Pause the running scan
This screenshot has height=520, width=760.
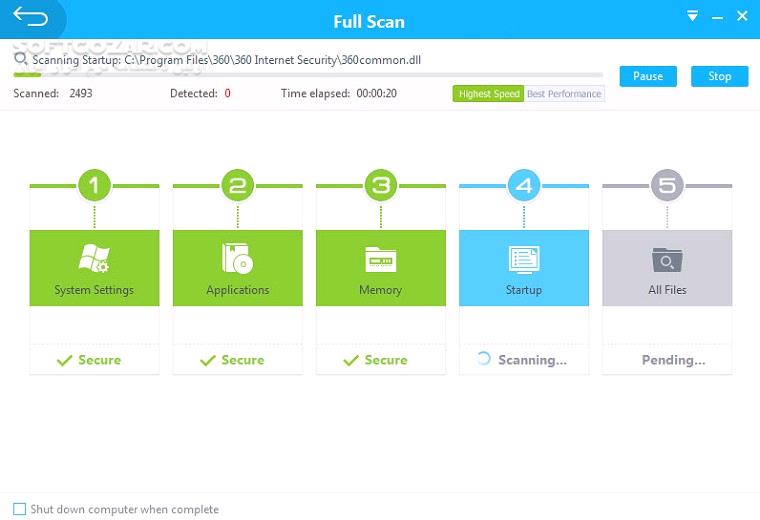[648, 77]
